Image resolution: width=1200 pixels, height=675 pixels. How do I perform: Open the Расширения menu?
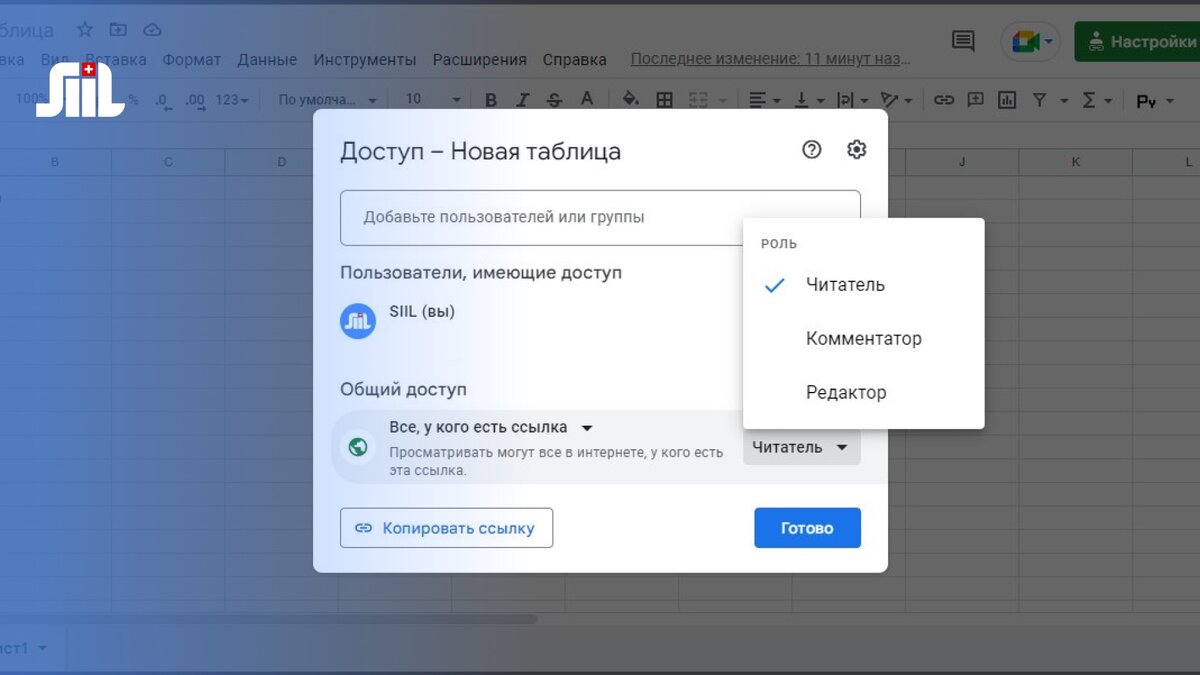[x=480, y=59]
